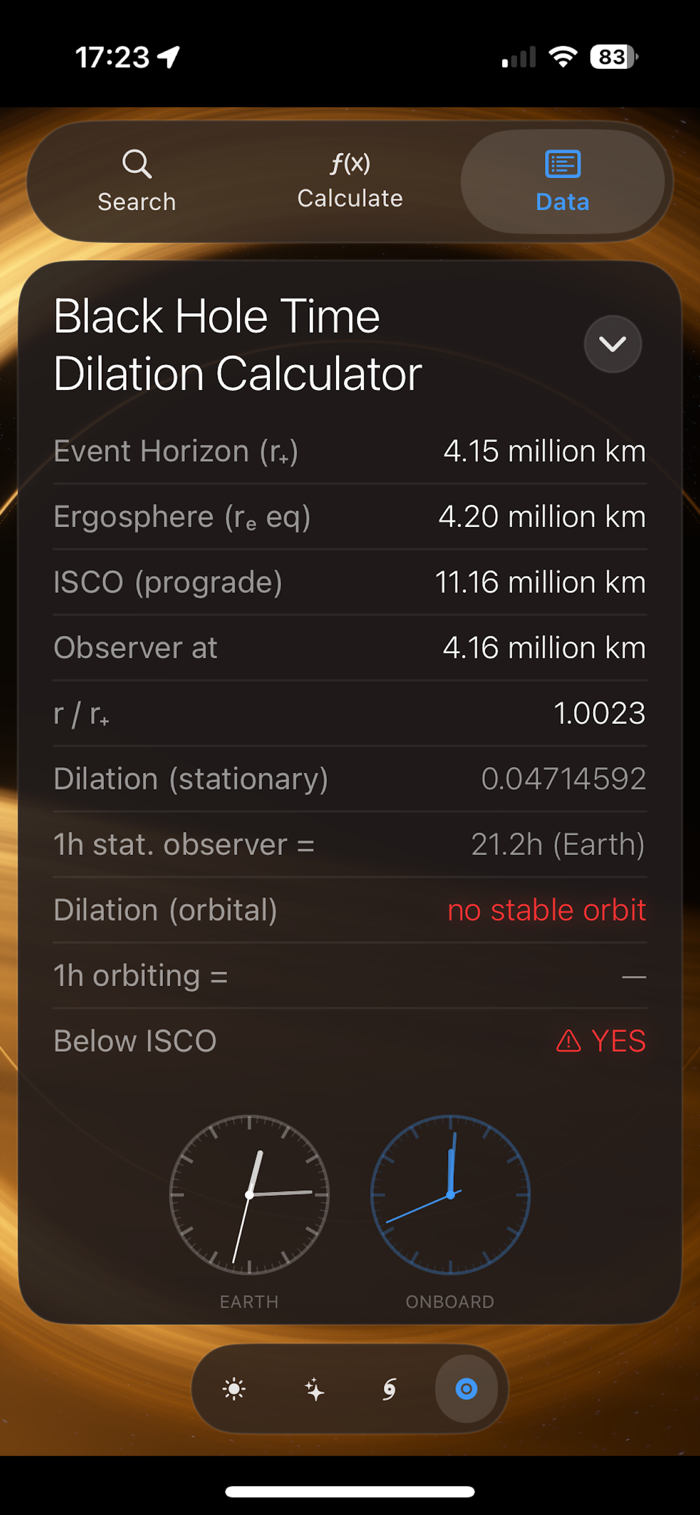700x1515 pixels.
Task: Tap the Black Hole Time Dilation Calculator title
Action: (x=237, y=345)
